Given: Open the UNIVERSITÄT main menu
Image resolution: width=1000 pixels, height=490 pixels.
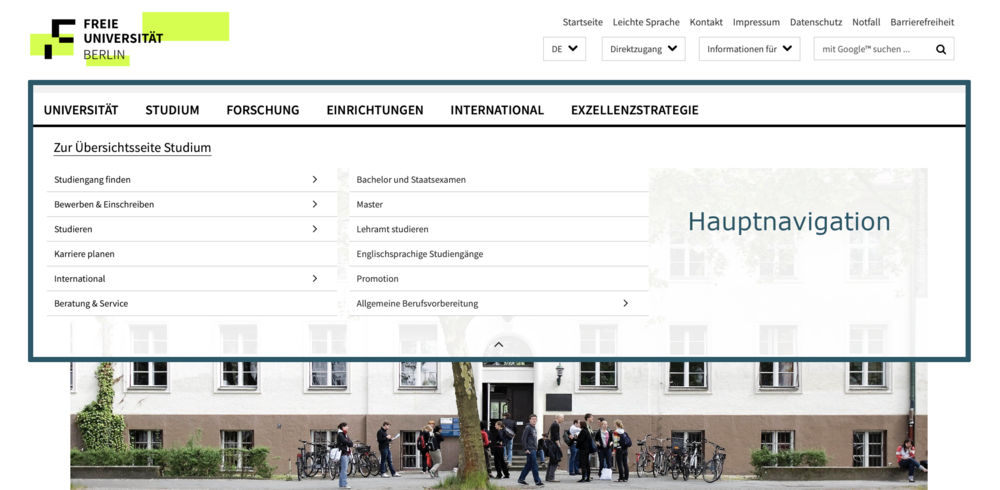Looking at the screenshot, I should pyautogui.click(x=81, y=110).
